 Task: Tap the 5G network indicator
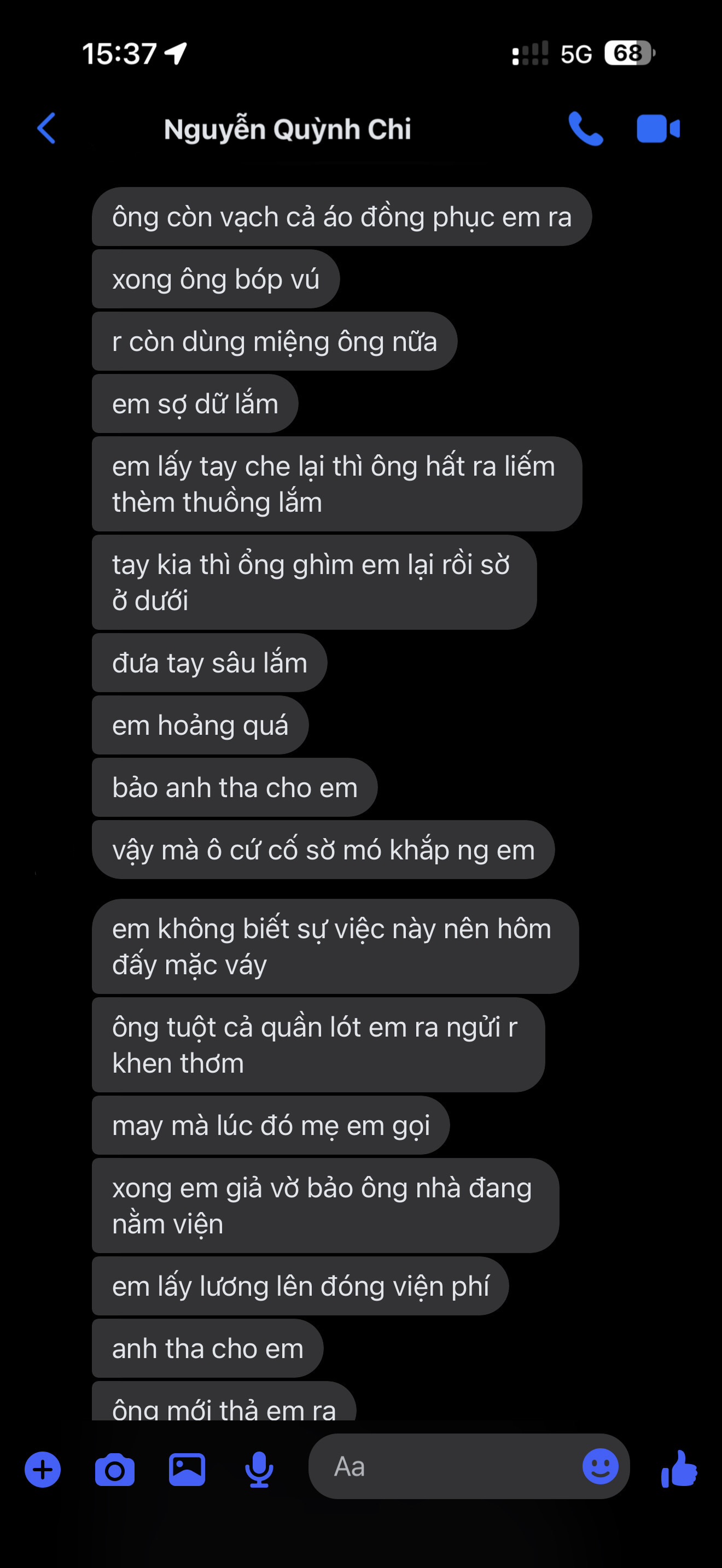(x=576, y=54)
